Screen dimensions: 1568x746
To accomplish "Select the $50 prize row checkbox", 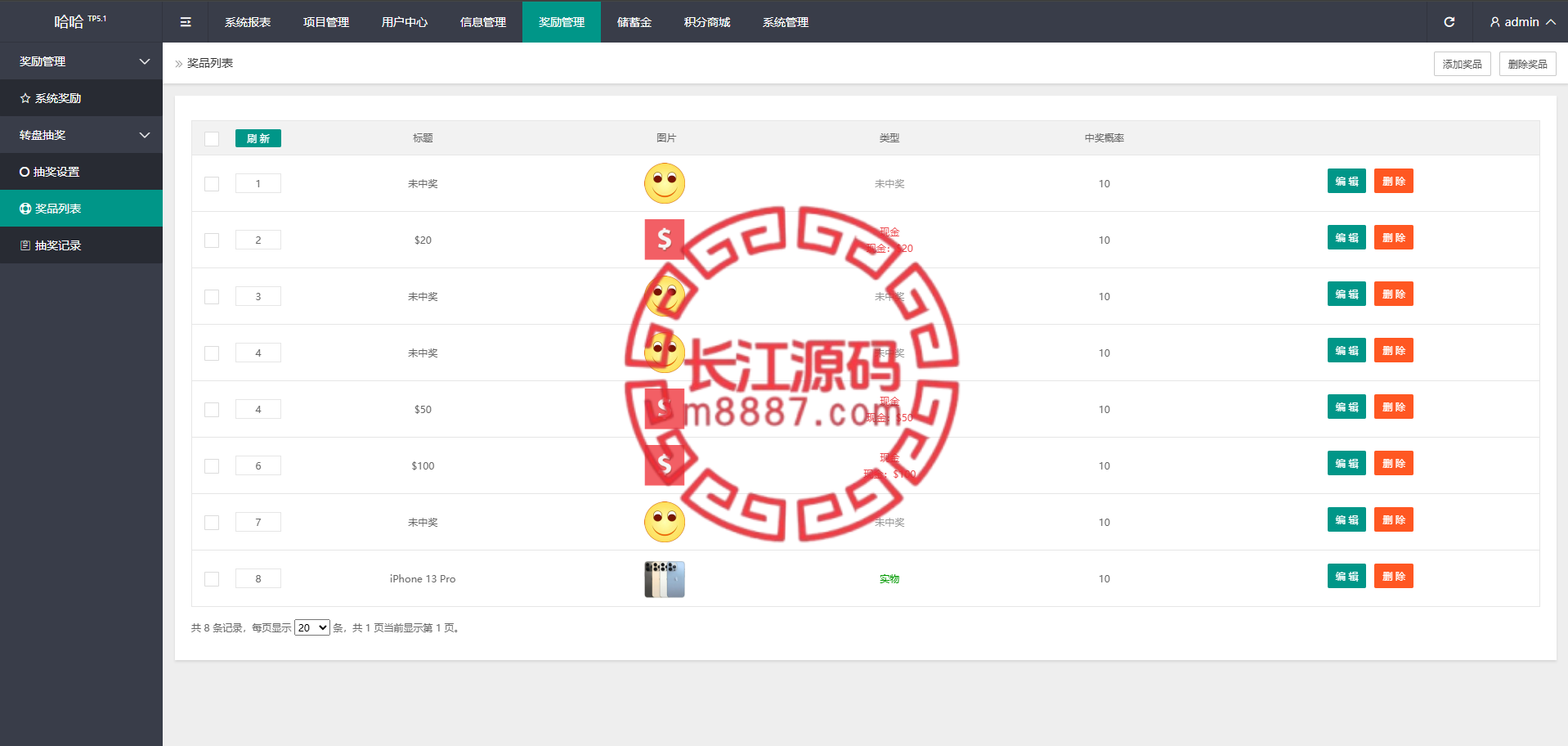I will pos(212,410).
